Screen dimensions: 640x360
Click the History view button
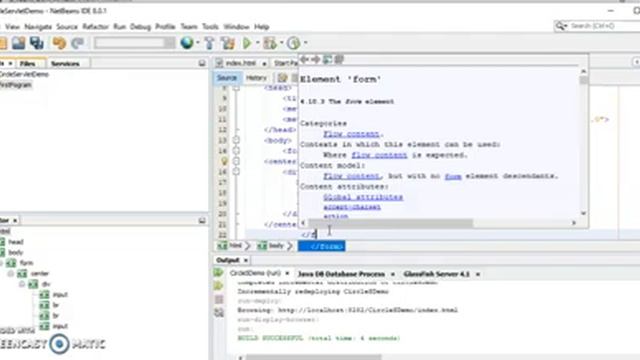point(256,78)
